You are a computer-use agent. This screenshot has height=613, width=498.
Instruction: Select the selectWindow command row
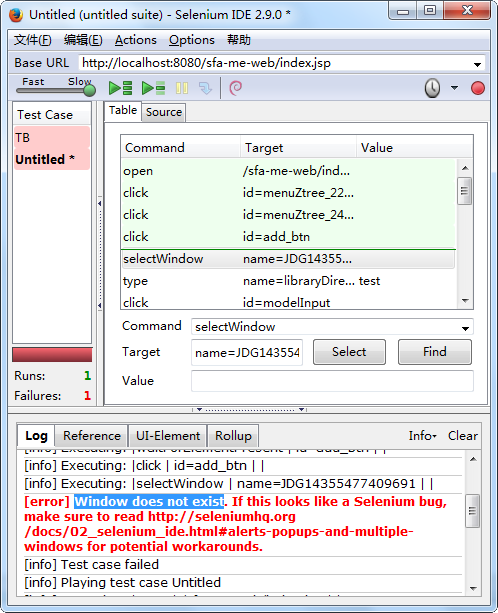click(288, 259)
